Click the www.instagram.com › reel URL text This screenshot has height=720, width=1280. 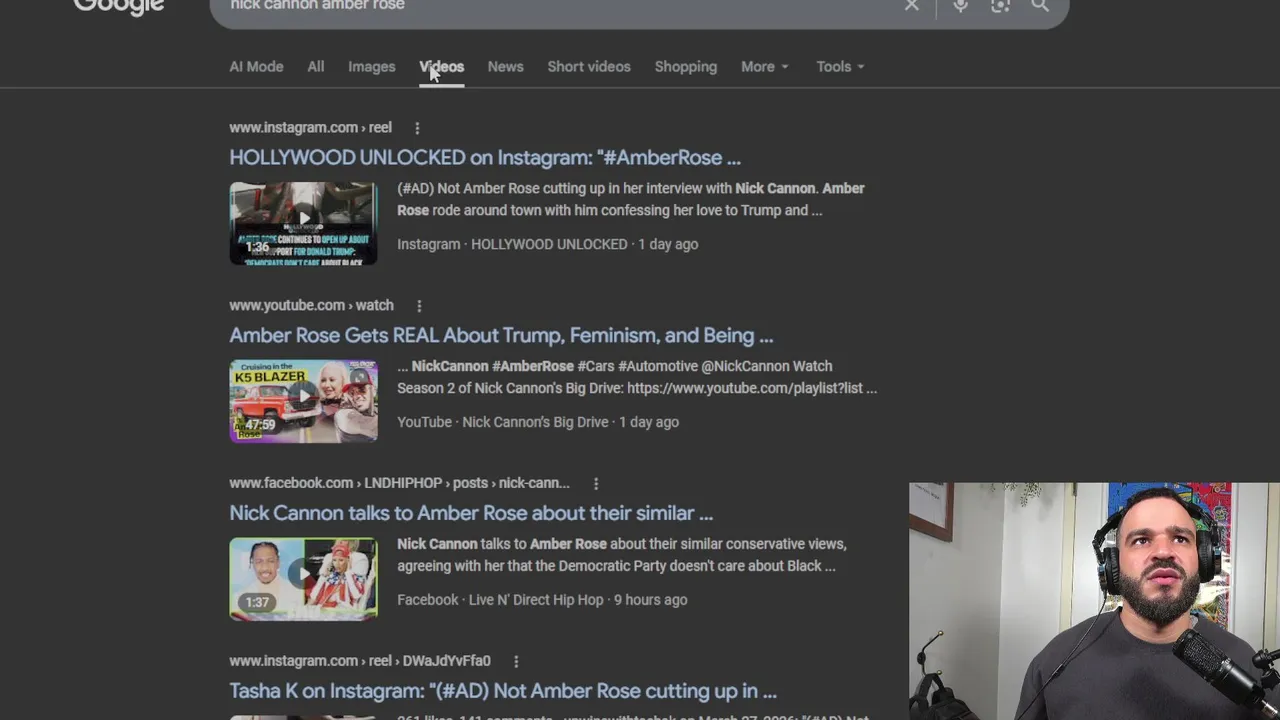[x=310, y=128]
